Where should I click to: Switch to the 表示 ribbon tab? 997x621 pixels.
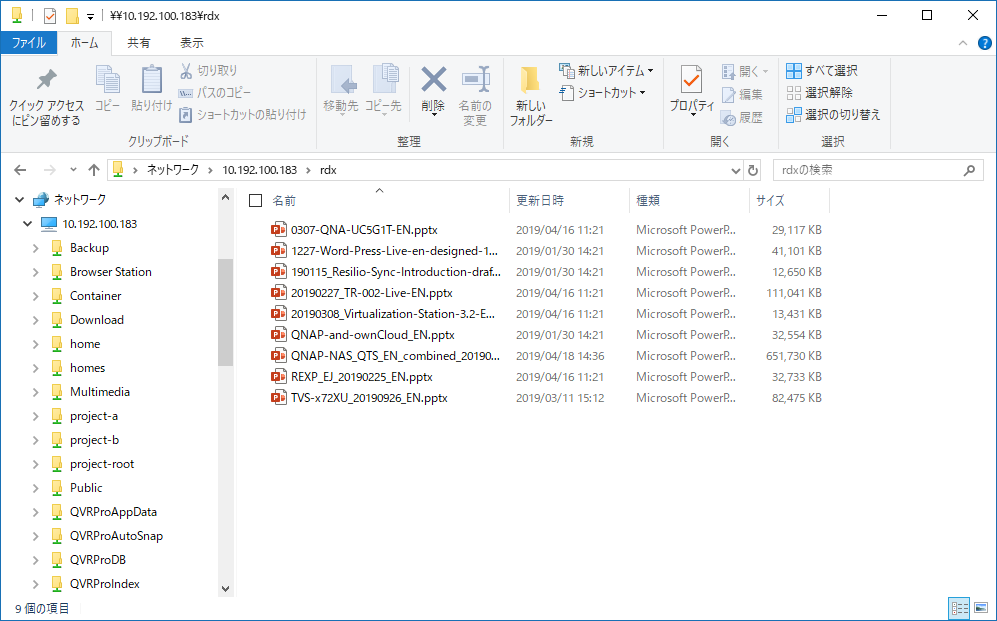coord(191,43)
